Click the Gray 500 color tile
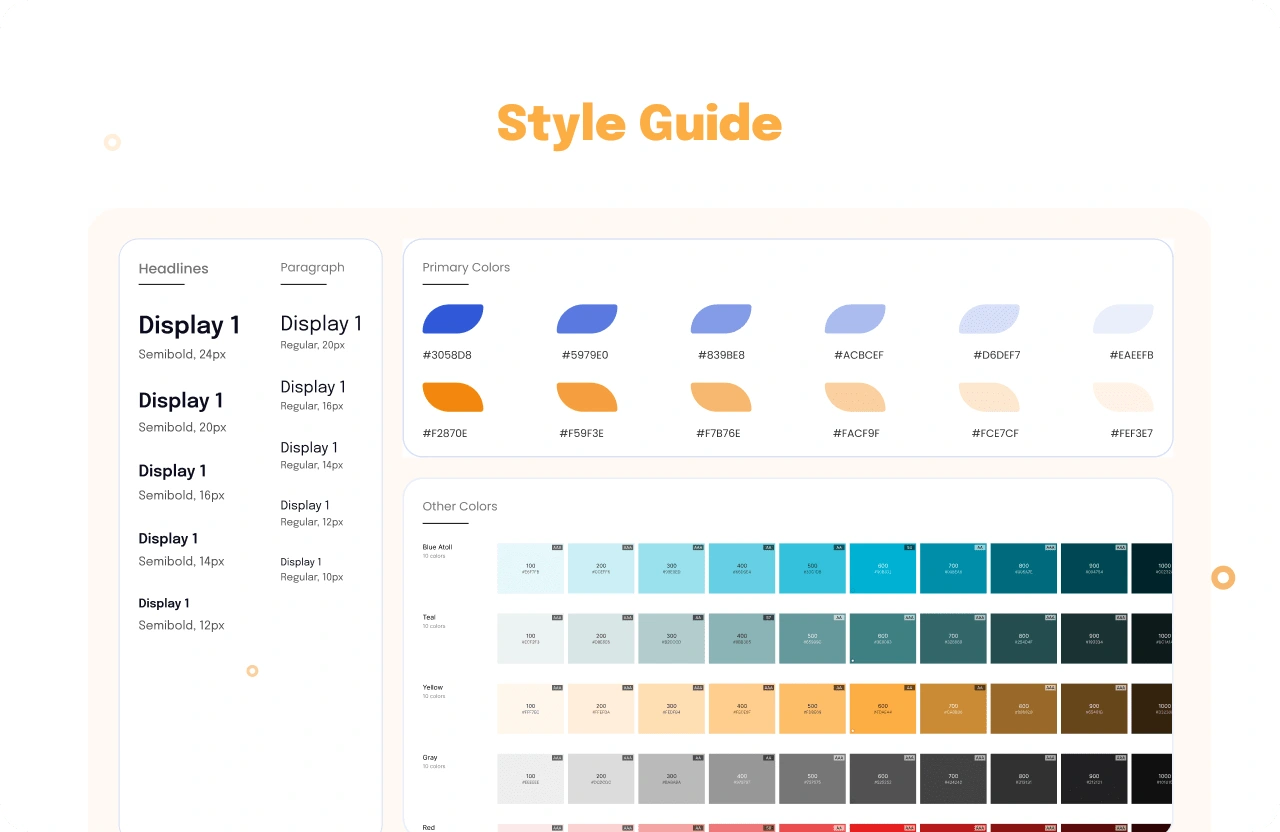The height and width of the screenshot is (832, 1280). (812, 778)
